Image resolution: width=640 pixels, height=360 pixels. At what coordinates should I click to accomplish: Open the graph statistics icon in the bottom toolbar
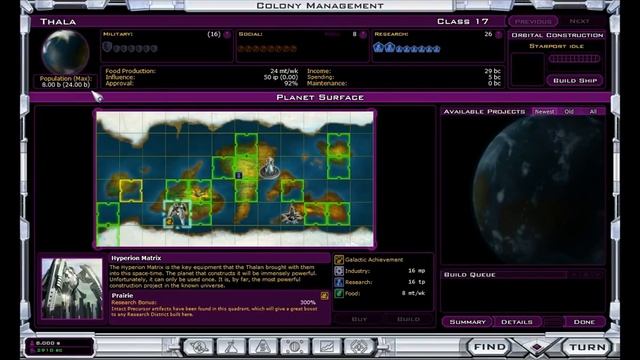coord(327,347)
